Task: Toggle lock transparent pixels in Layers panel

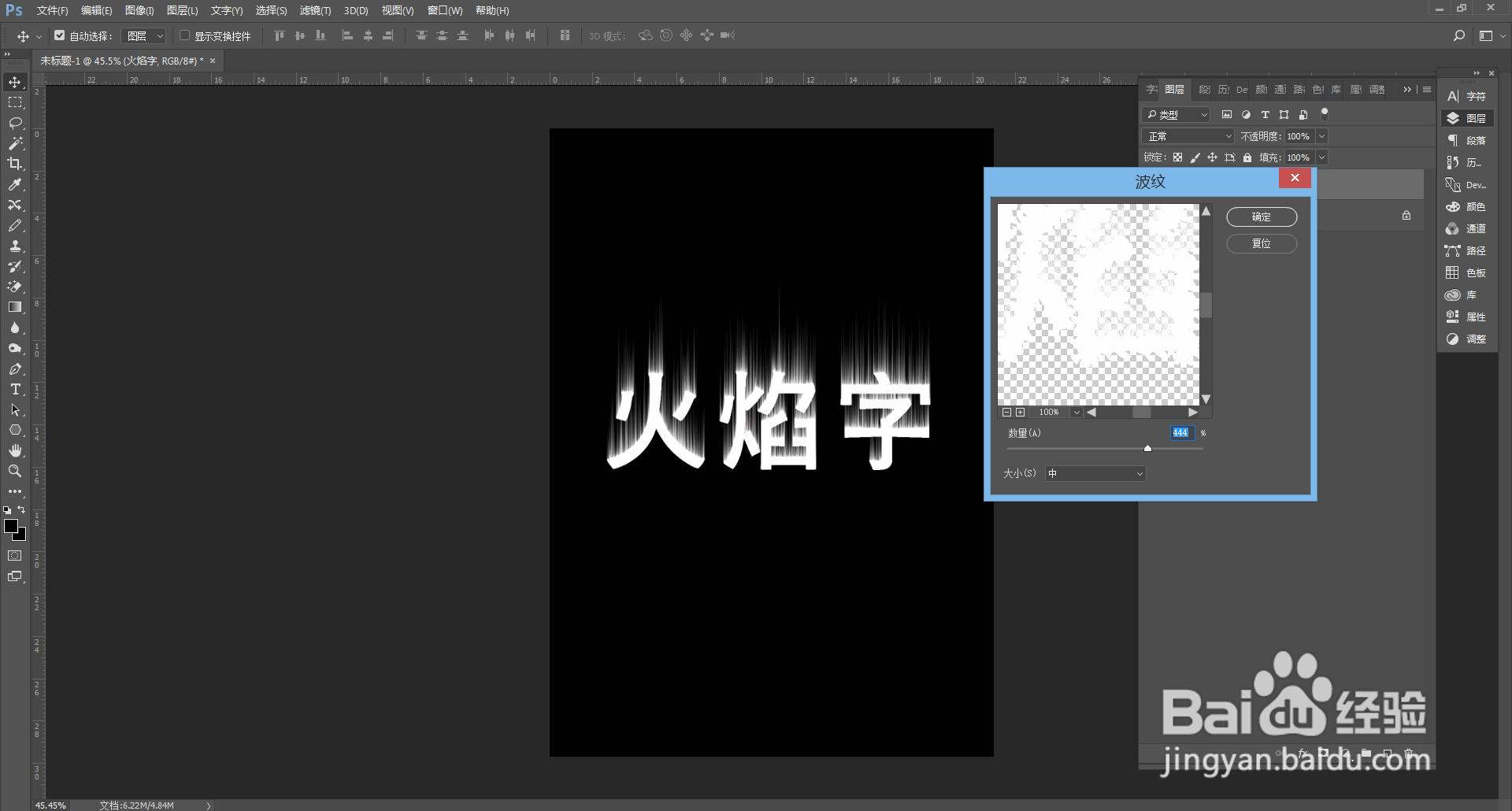Action: pos(1177,157)
